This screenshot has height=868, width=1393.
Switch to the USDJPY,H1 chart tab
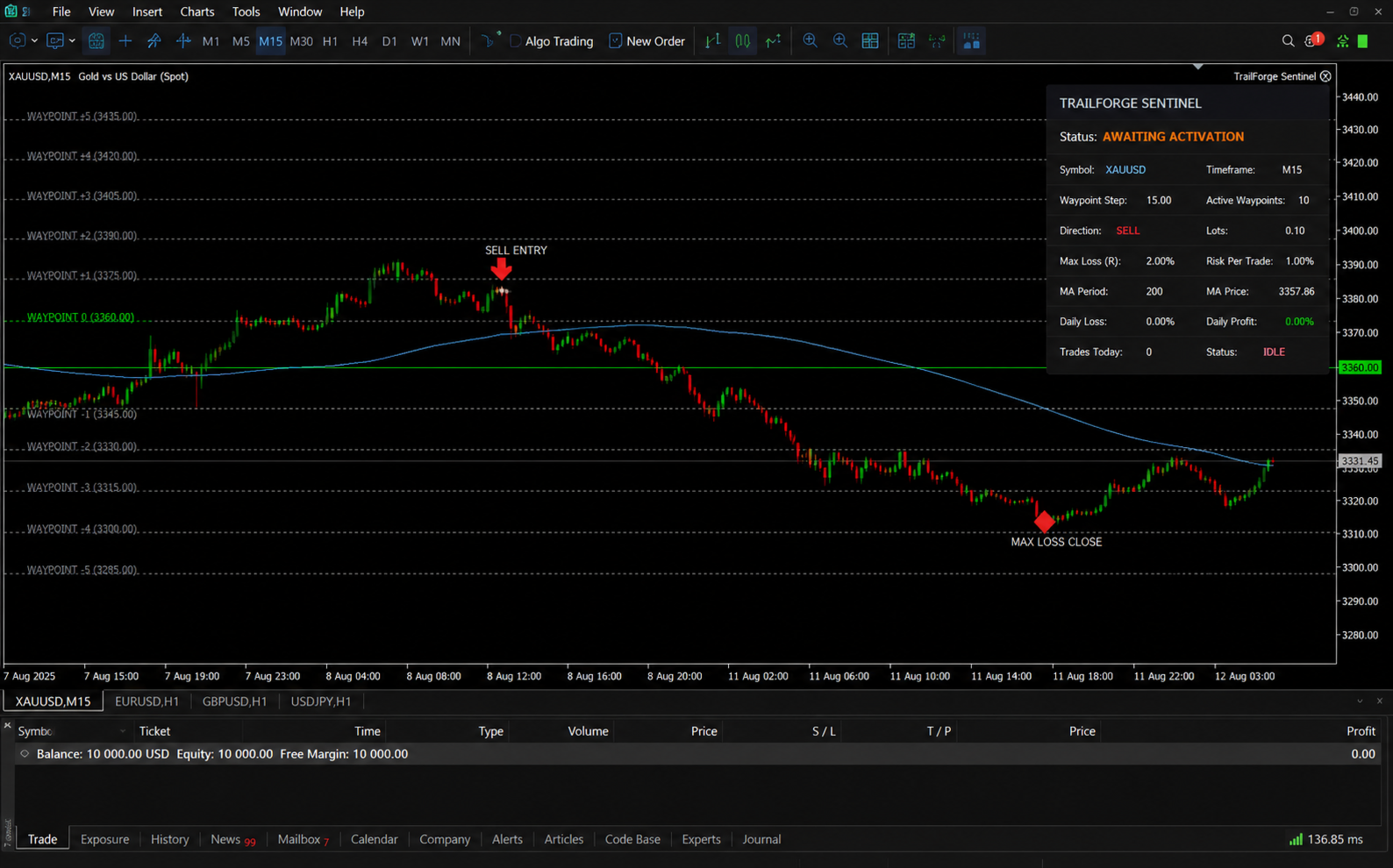(321, 701)
